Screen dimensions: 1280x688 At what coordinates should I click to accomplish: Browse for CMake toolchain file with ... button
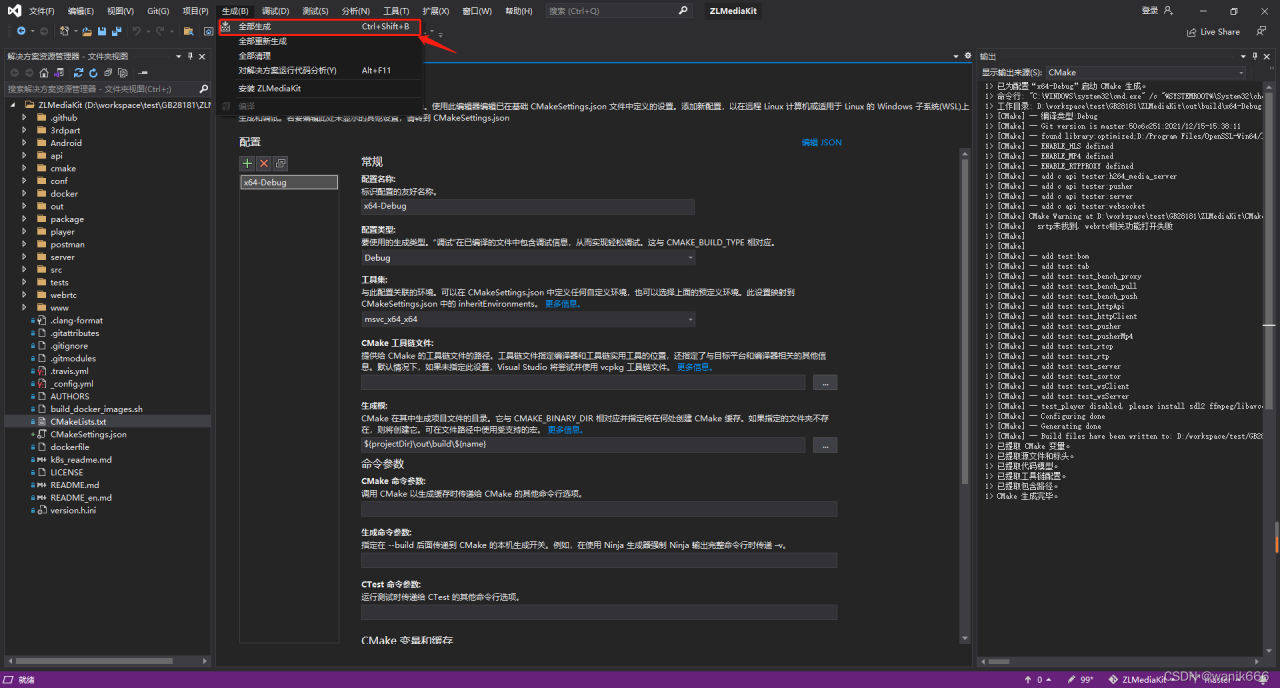[x=825, y=382]
